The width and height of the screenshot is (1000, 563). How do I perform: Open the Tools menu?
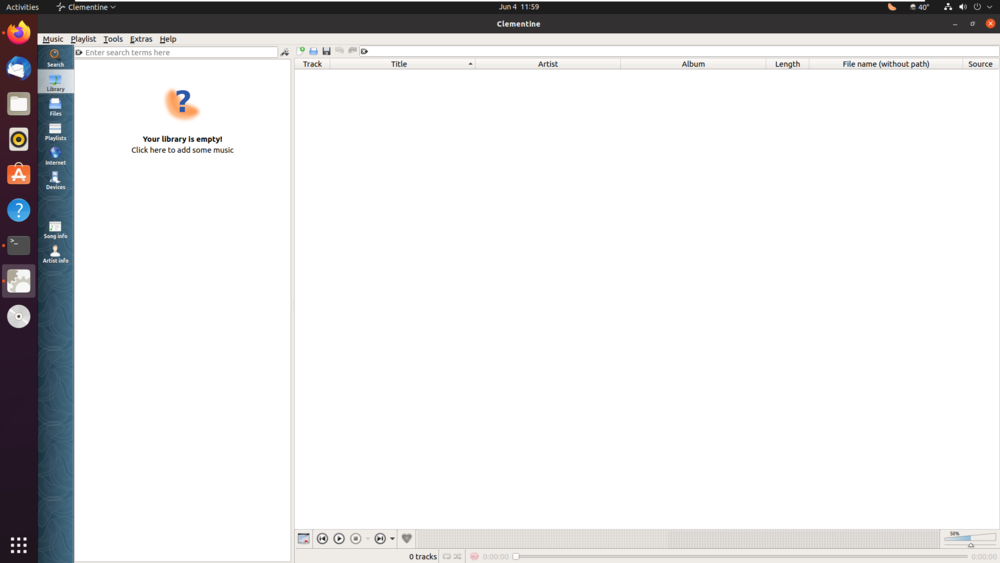click(x=113, y=39)
